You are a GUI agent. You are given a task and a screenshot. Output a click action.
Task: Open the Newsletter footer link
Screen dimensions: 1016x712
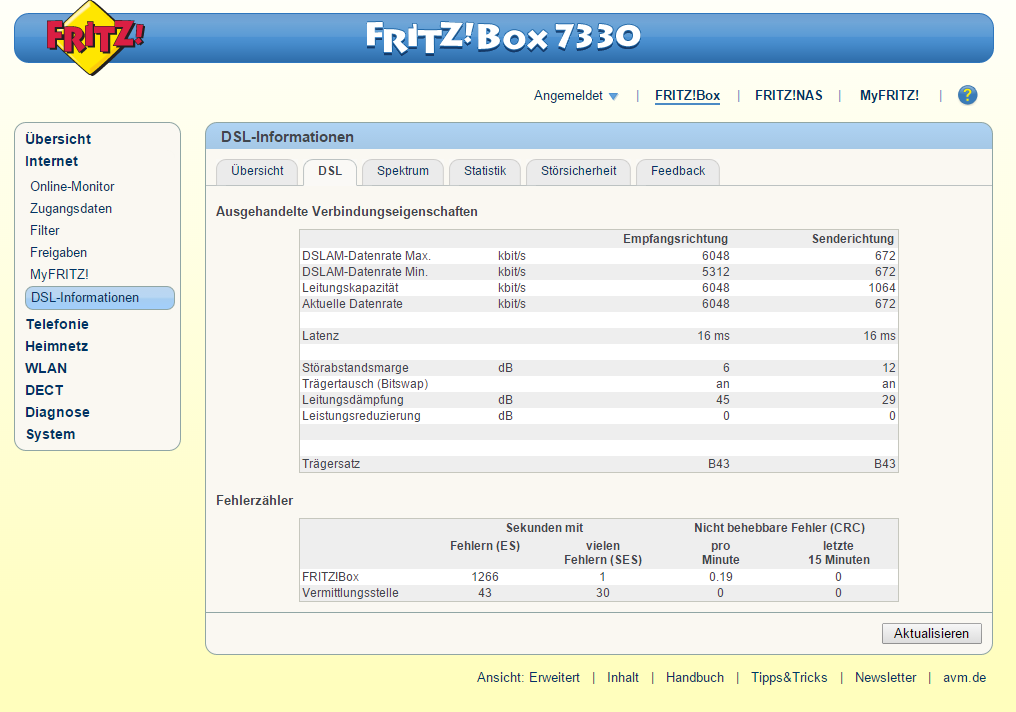coord(885,678)
